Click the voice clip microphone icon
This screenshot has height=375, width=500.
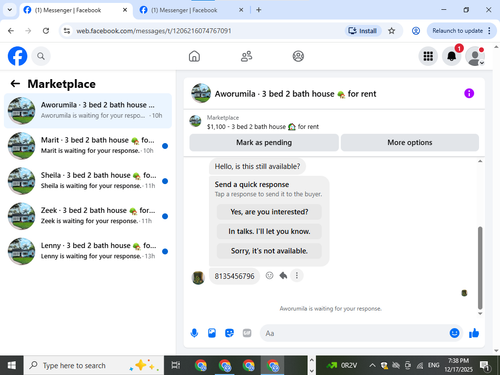194,333
